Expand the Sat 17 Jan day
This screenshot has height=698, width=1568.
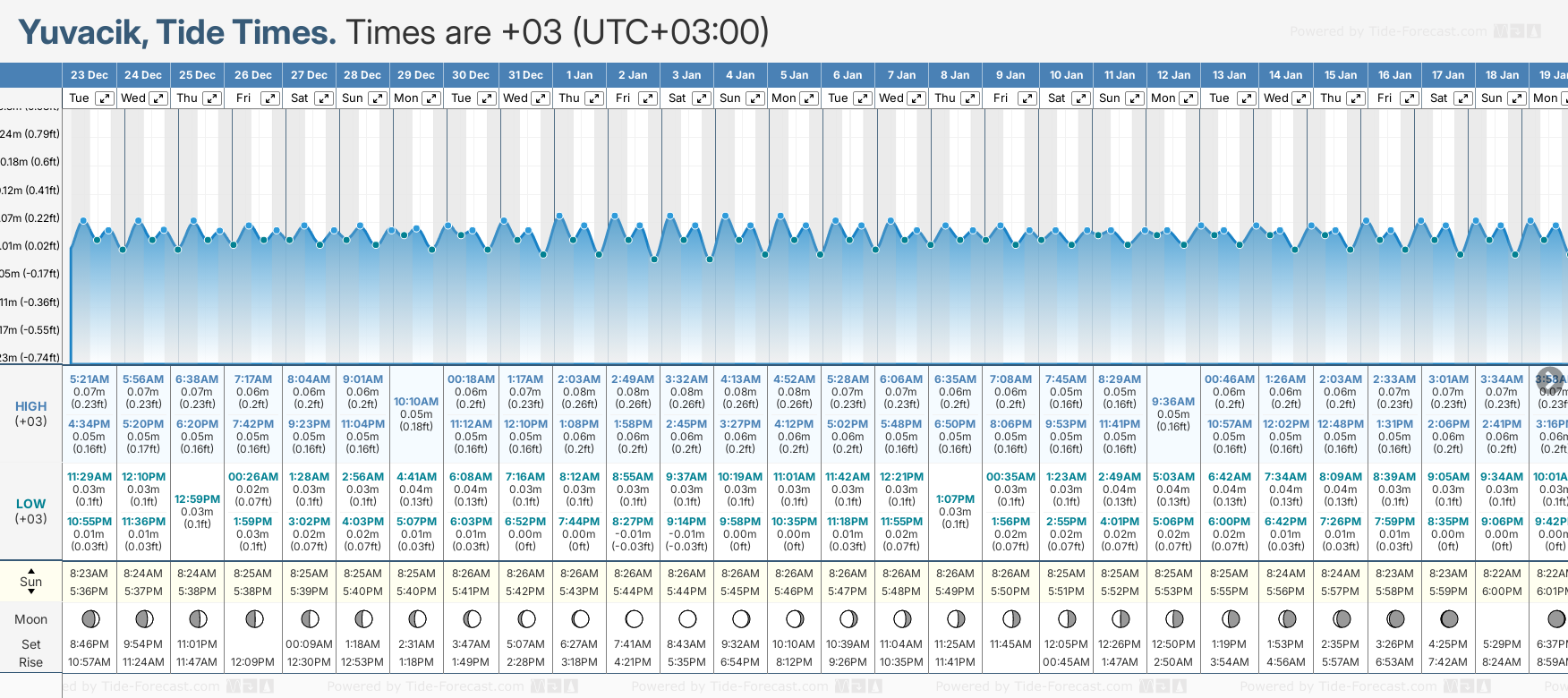1462,98
